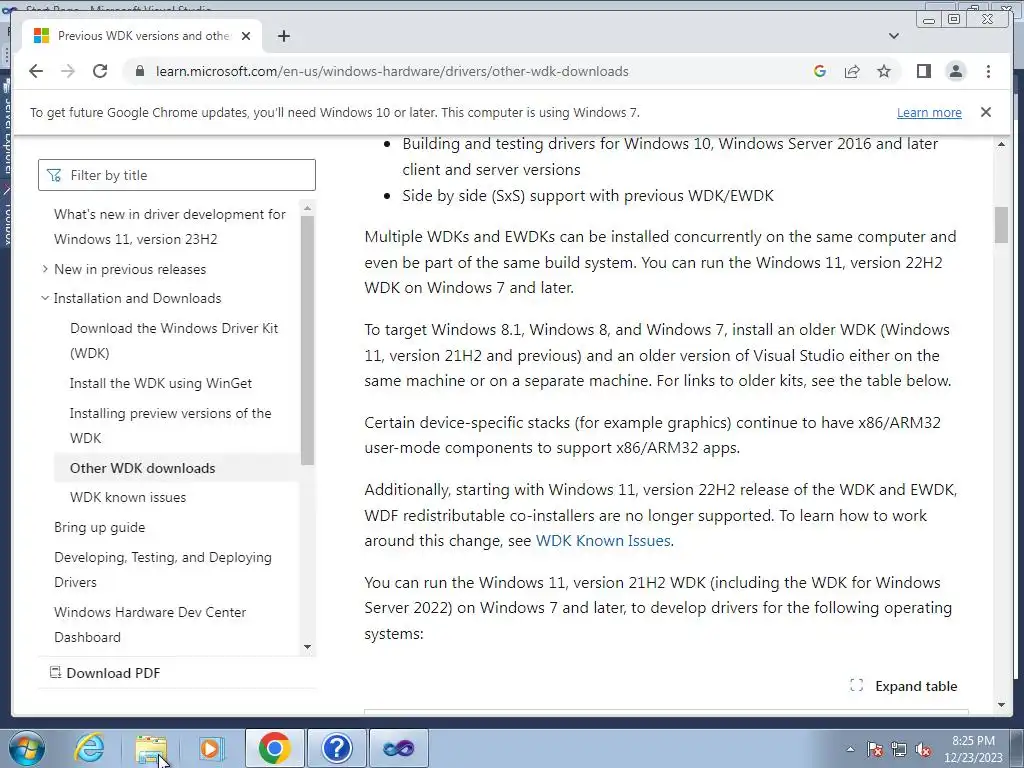Switch to Chrome on the taskbar
1024x768 pixels.
(x=274, y=748)
